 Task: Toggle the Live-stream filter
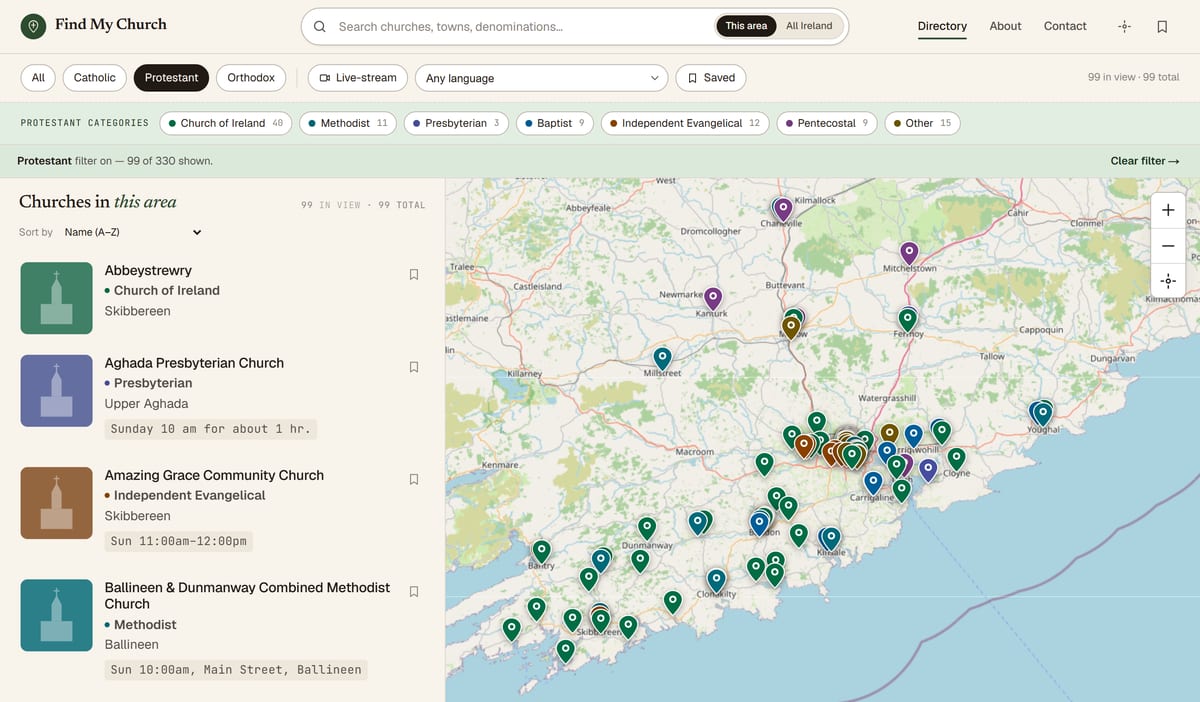coord(358,77)
